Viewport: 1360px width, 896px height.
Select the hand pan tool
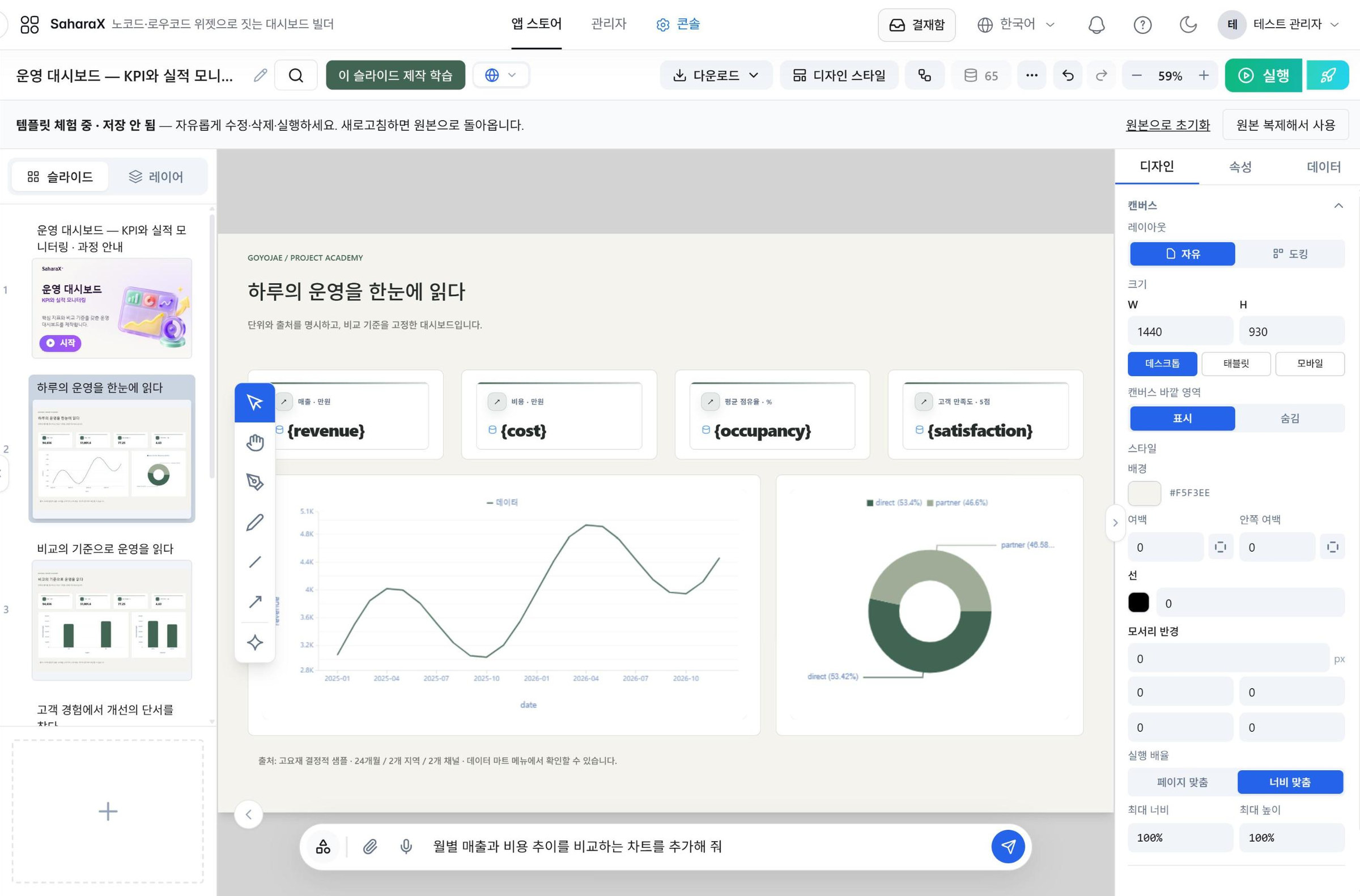coord(254,442)
